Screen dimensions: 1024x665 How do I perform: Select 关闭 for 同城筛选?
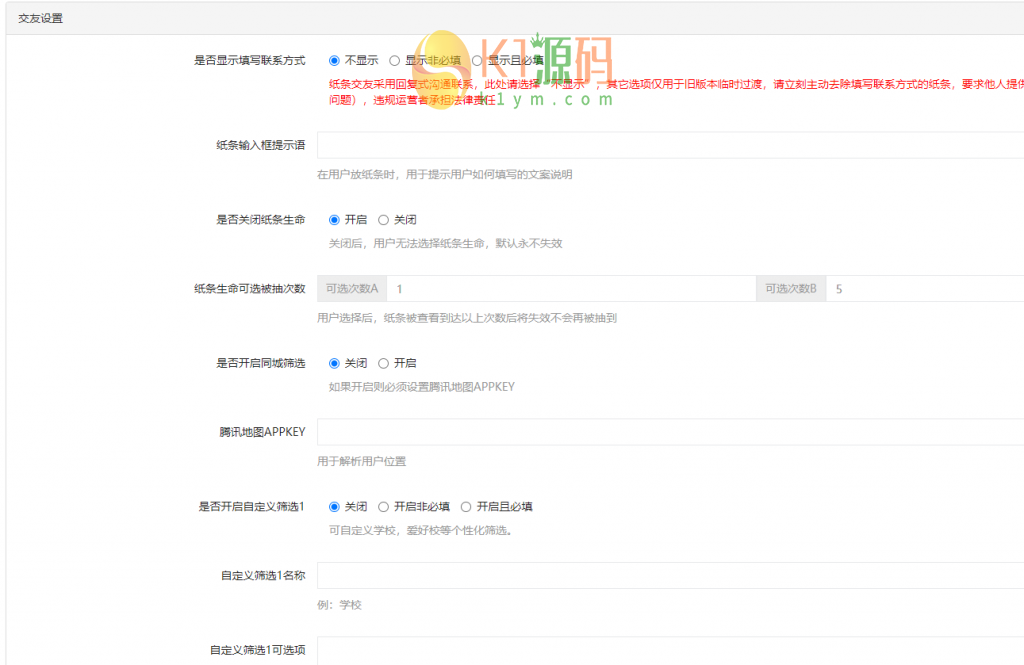(x=333, y=362)
